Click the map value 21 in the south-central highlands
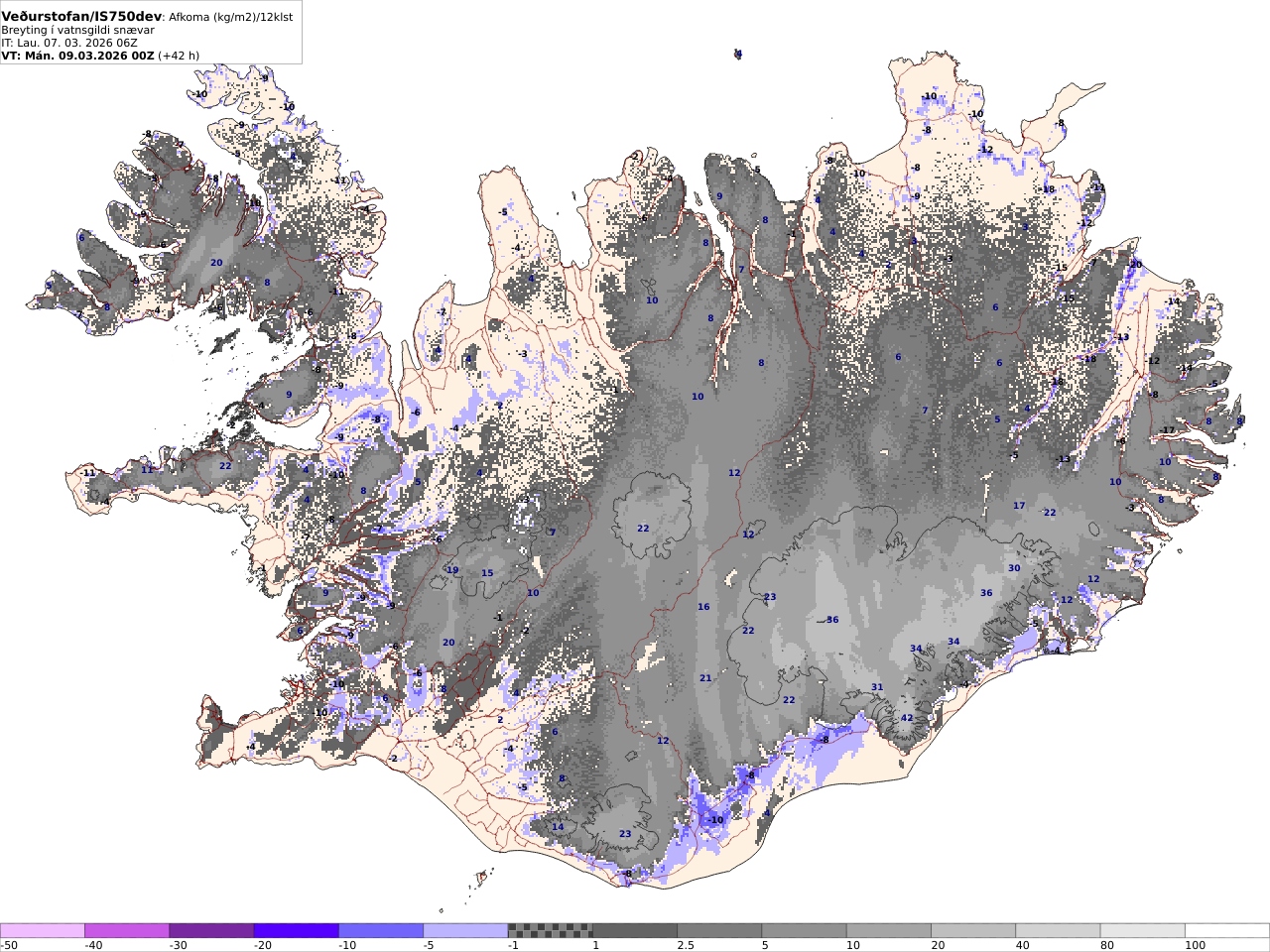1270x952 pixels. (x=705, y=678)
